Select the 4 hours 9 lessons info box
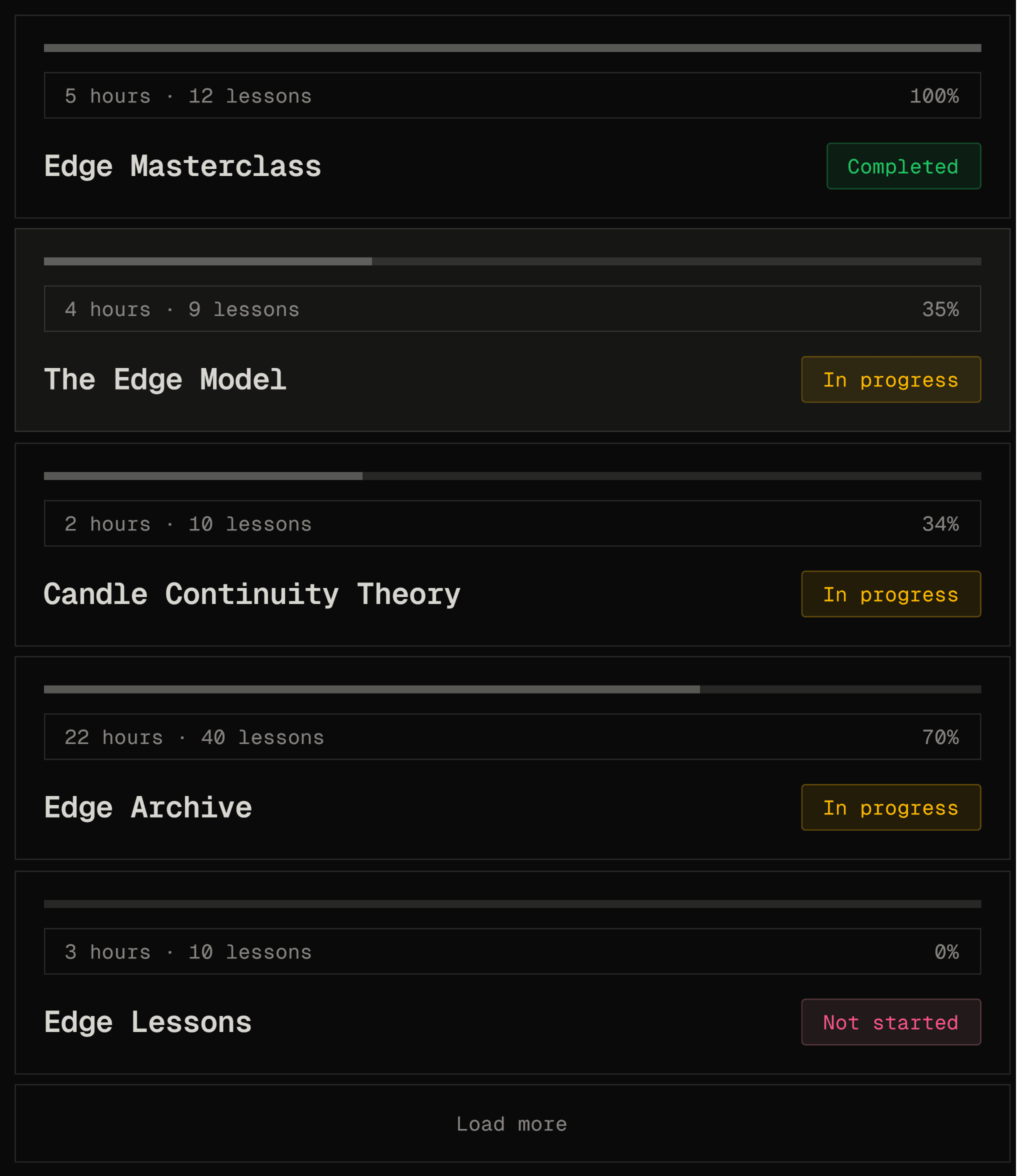1024x1176 pixels. point(516,311)
